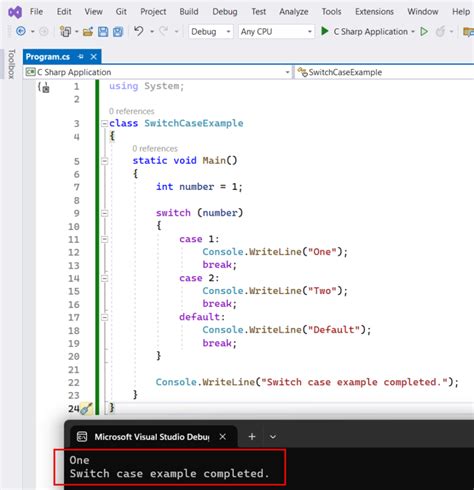Click the 'One' output line in console

(79, 460)
